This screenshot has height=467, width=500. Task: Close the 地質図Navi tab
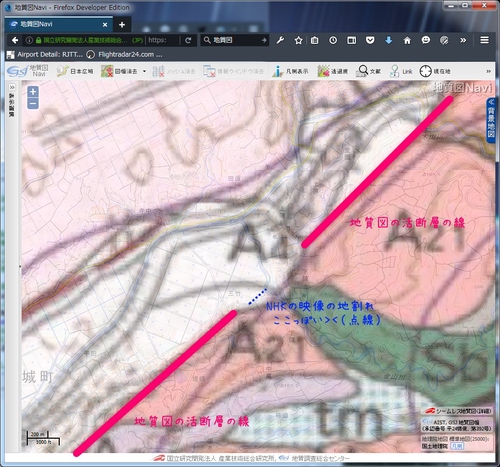pos(105,25)
